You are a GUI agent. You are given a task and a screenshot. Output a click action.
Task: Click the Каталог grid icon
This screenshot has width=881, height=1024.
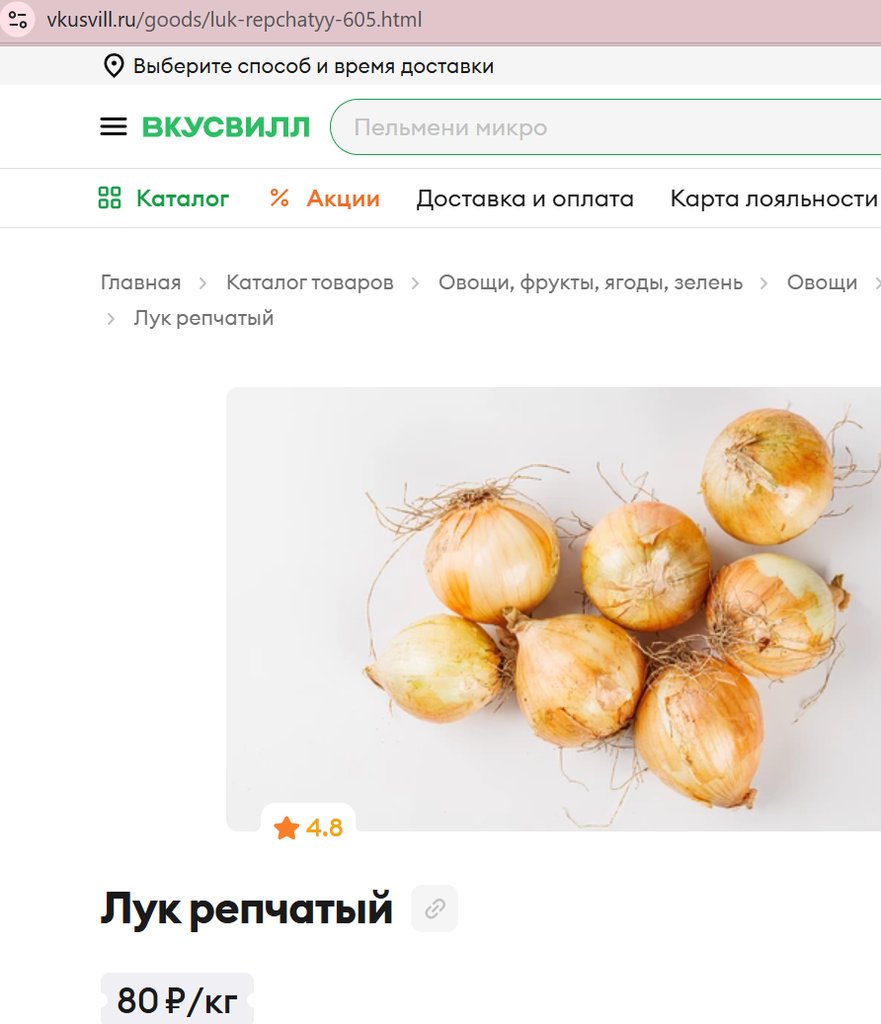point(110,198)
